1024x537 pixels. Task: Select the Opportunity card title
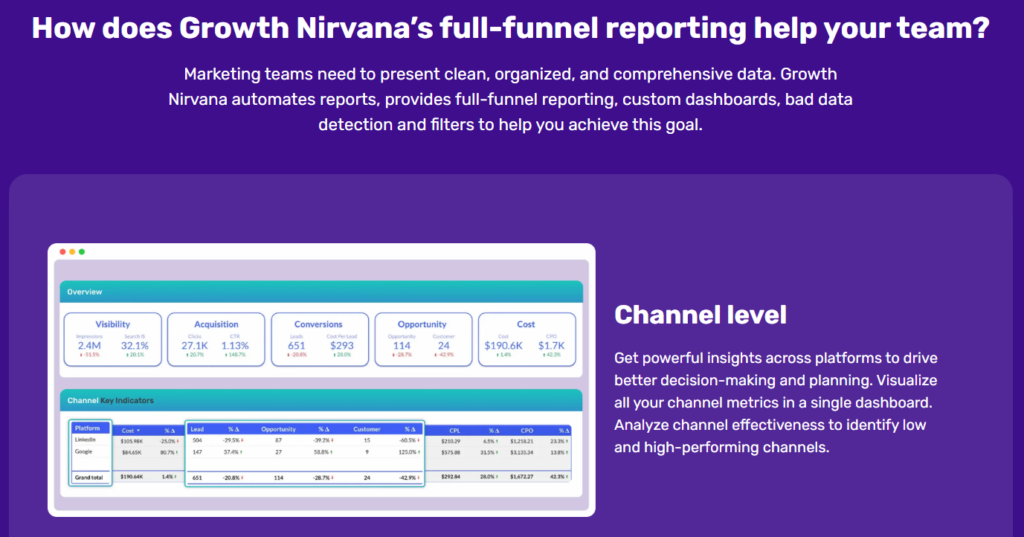coord(422,324)
